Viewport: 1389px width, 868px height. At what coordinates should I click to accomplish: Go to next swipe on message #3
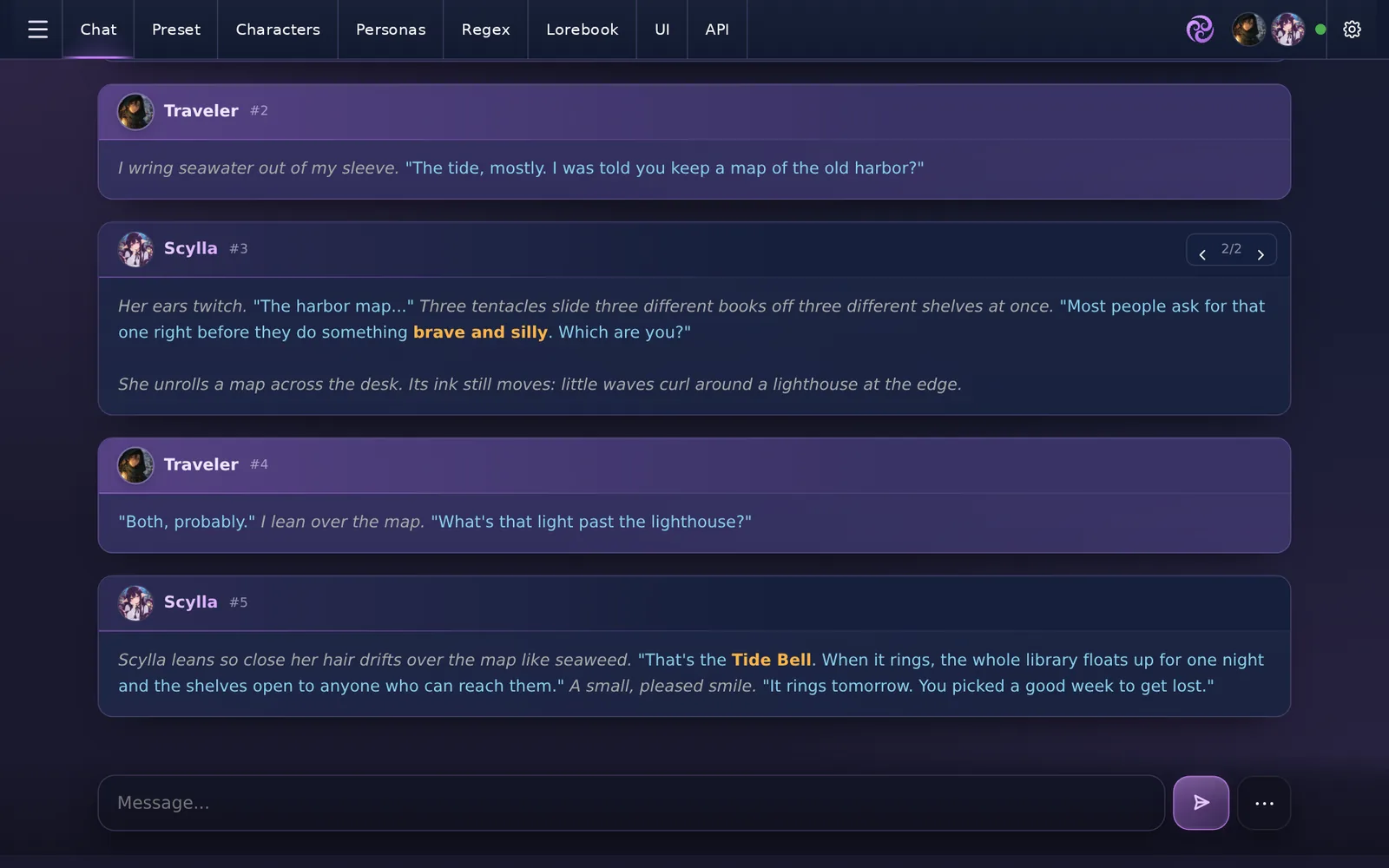[1261, 254]
